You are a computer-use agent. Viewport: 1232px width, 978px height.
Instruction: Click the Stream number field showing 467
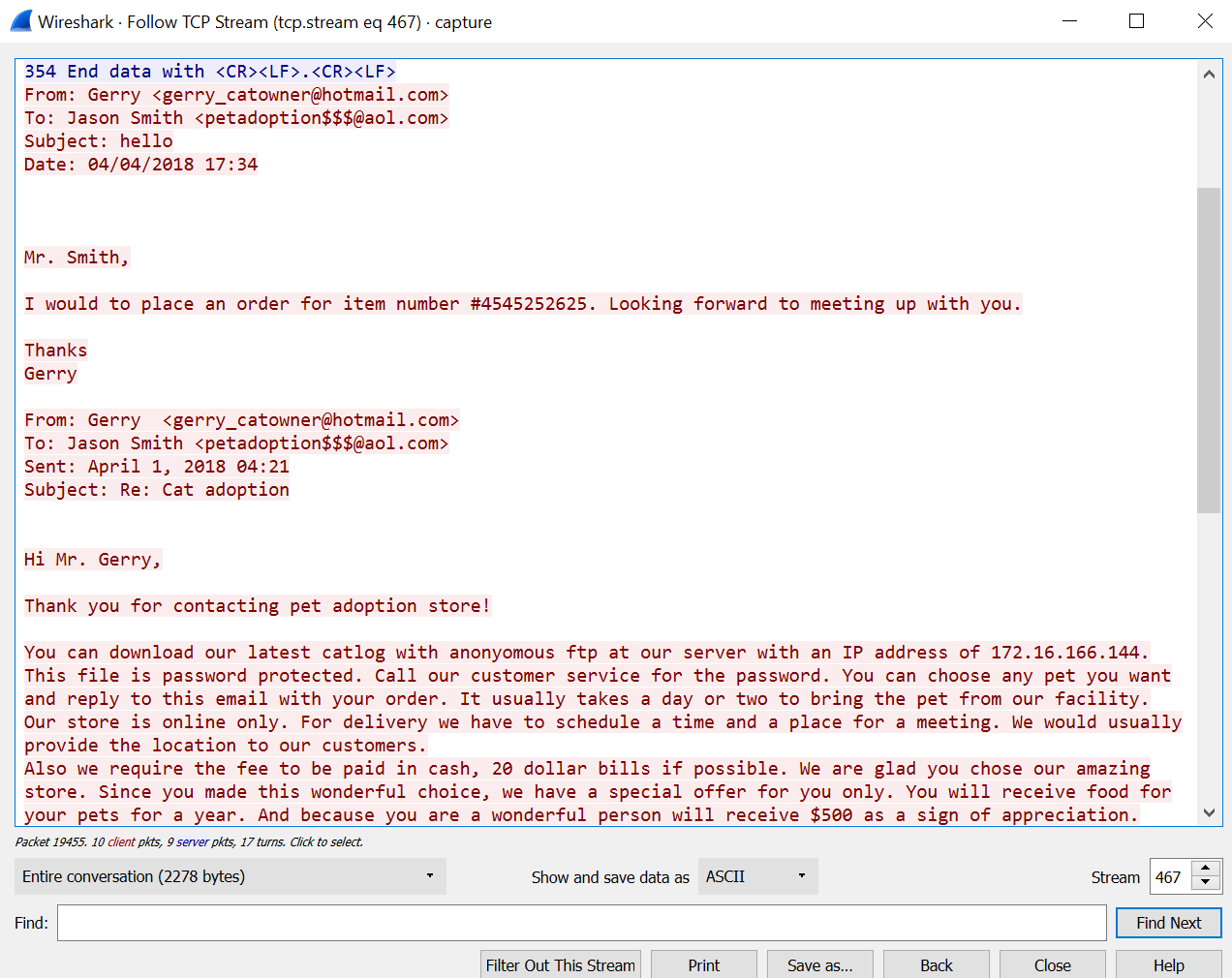(x=1170, y=876)
